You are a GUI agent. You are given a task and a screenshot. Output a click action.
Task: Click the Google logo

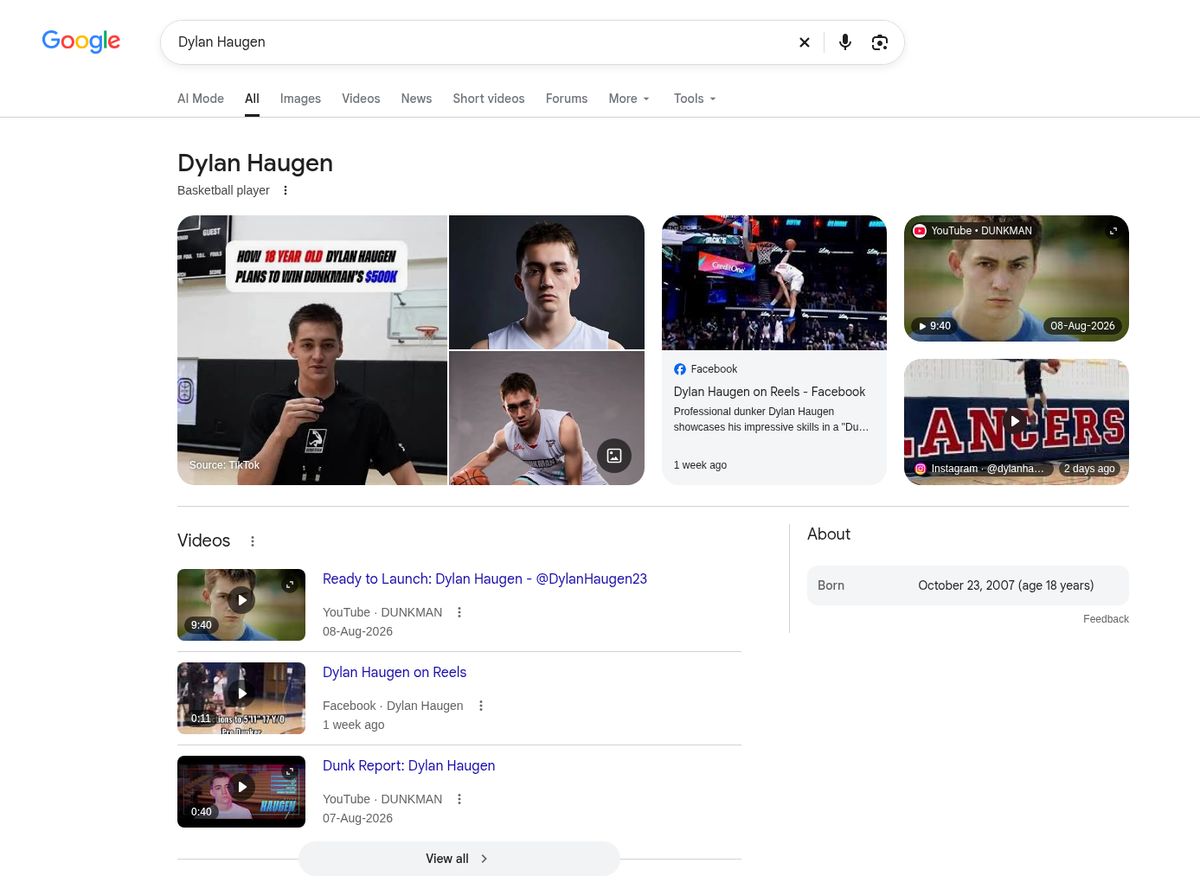pos(81,41)
